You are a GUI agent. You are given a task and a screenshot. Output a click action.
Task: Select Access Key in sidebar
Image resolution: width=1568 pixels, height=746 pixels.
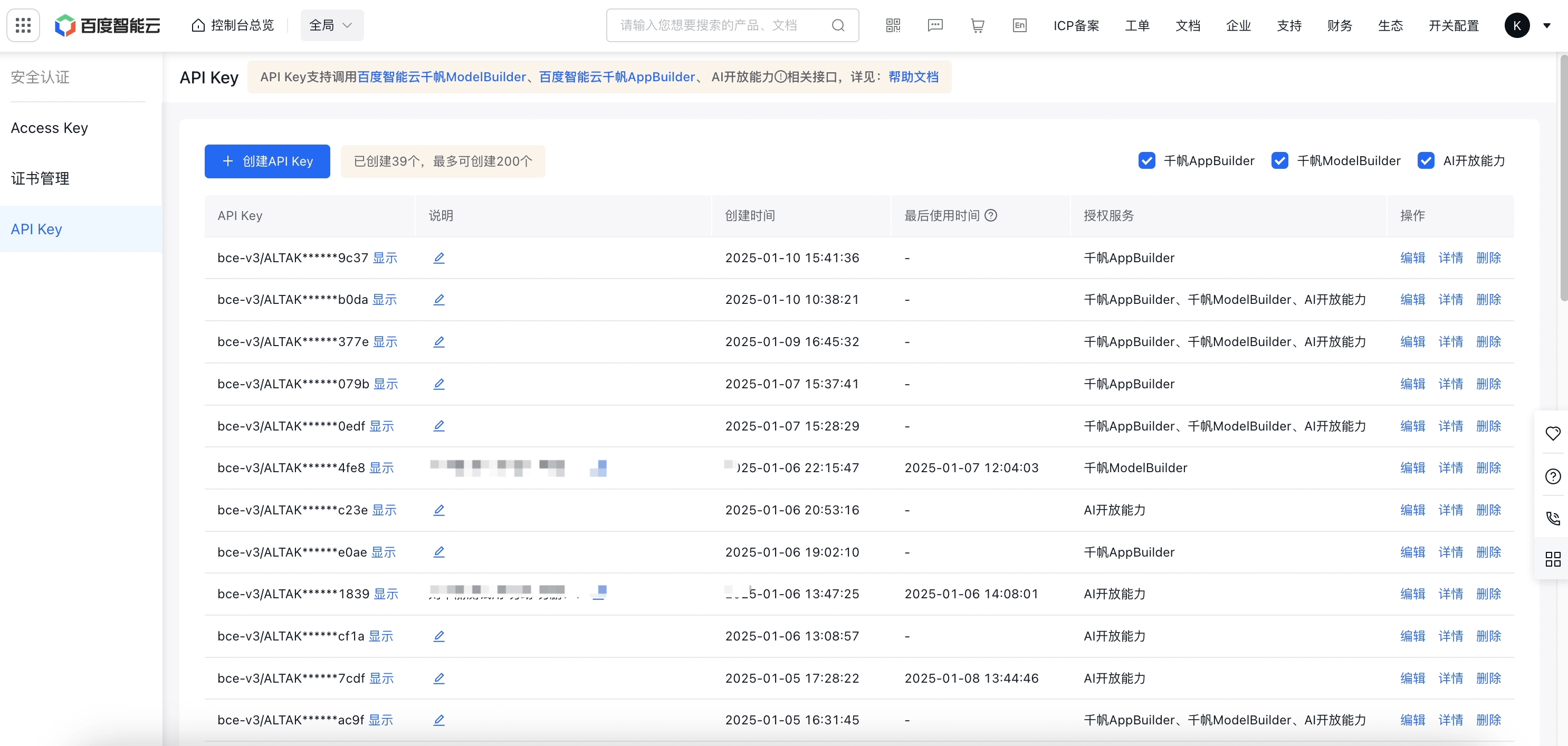[x=49, y=128]
